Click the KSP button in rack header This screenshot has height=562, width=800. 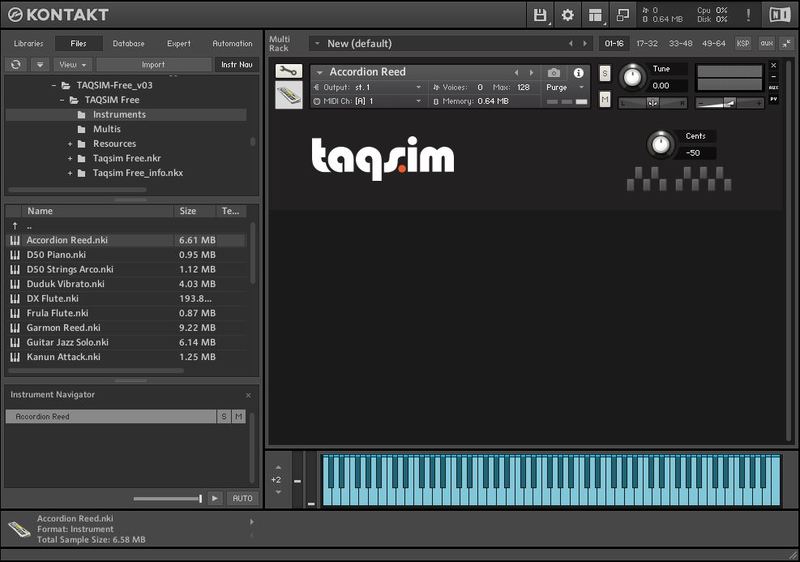[x=743, y=43]
